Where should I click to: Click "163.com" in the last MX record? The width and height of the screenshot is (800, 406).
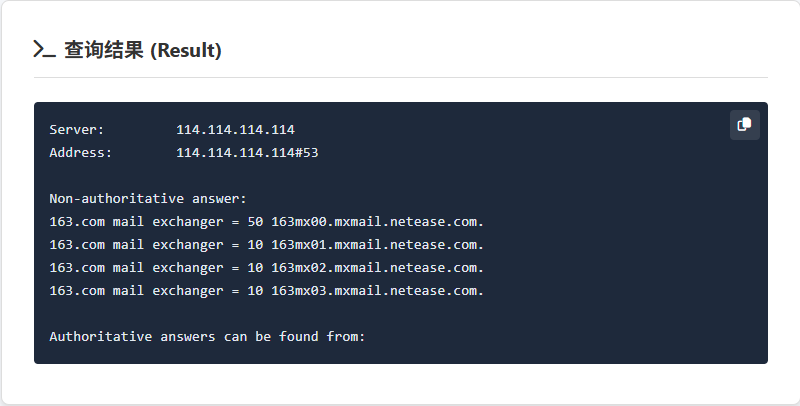click(x=77, y=291)
